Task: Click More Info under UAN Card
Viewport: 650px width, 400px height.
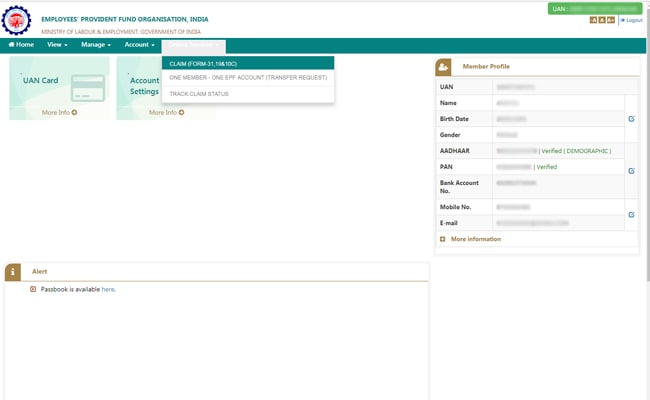Action: [59, 113]
